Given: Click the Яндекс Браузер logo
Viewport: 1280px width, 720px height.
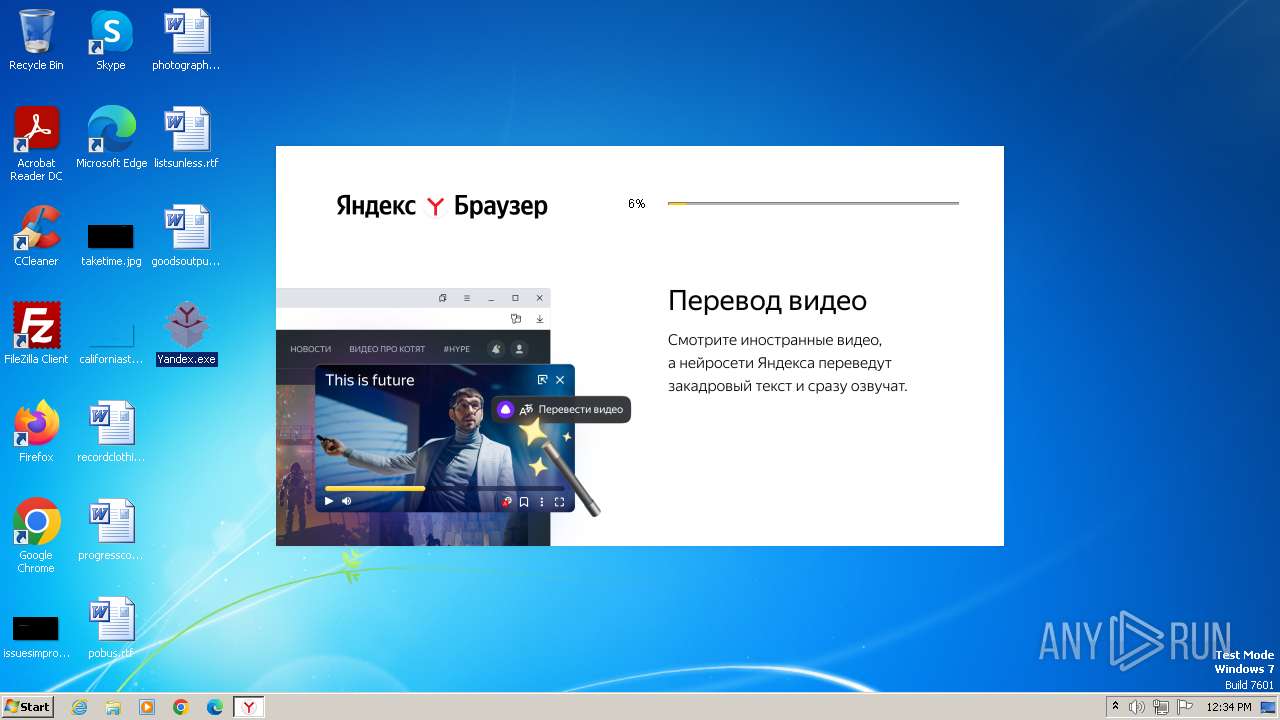Looking at the screenshot, I should [x=442, y=206].
